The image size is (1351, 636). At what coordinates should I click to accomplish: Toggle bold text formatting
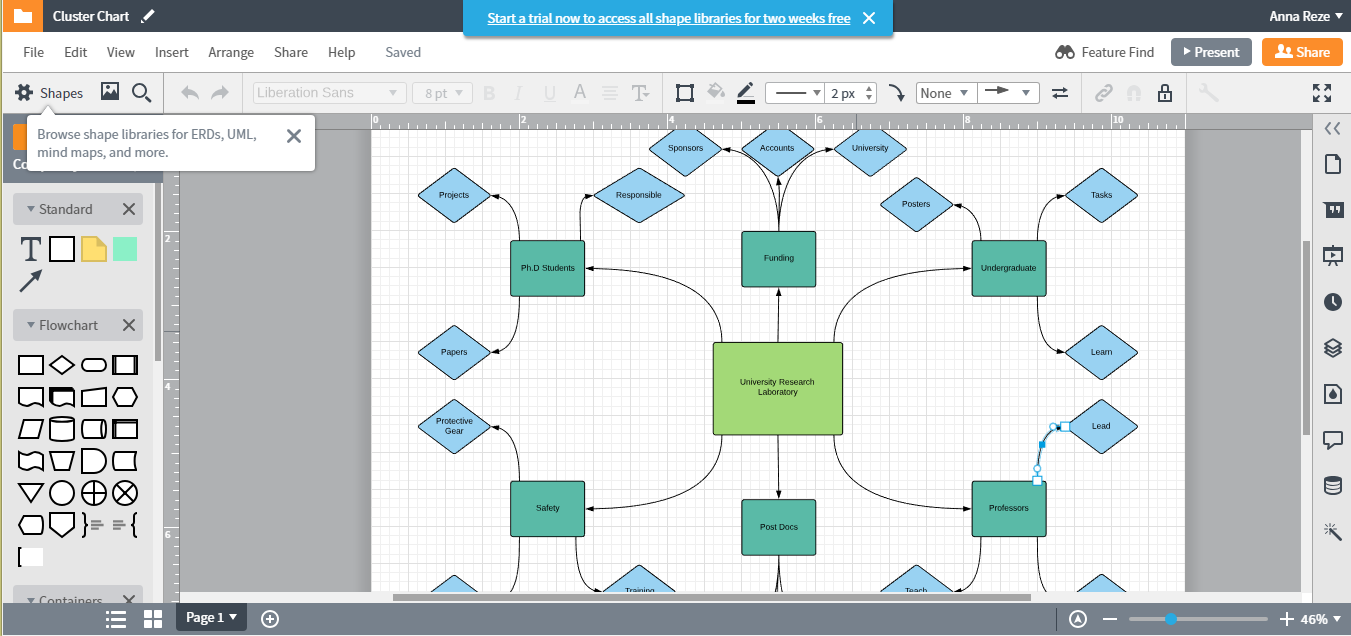pos(489,93)
